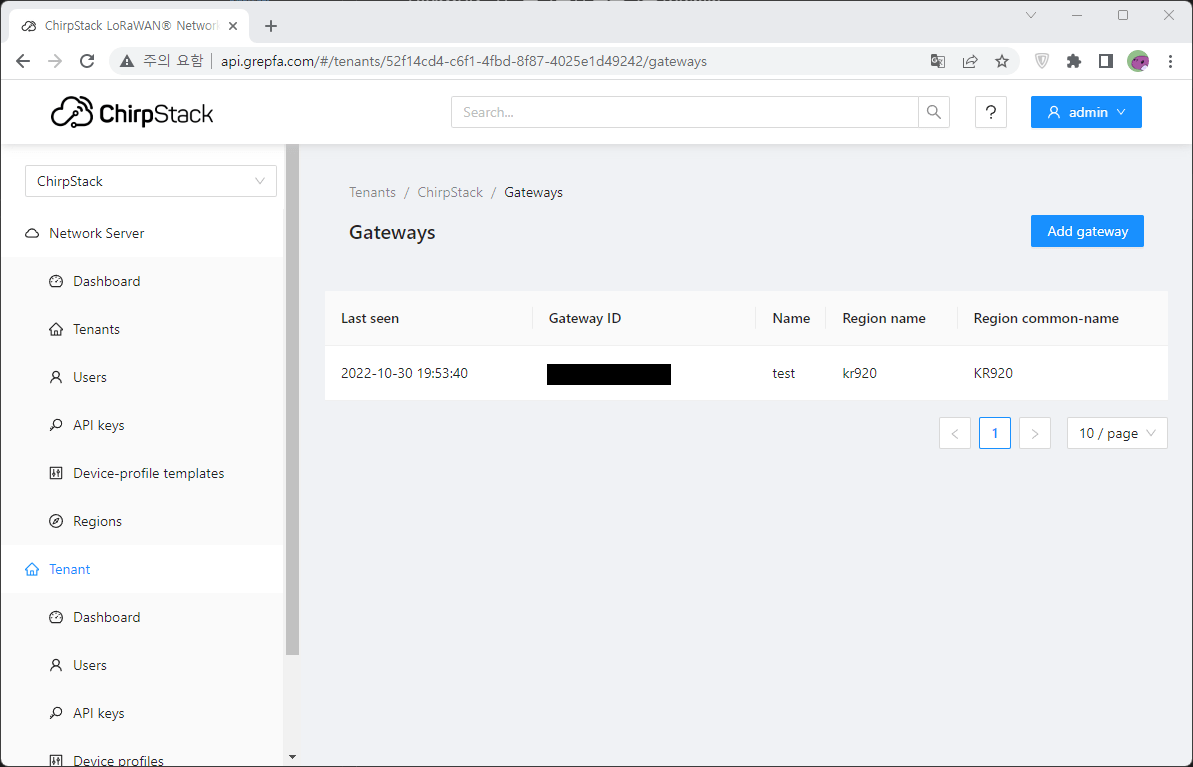Open Device-profile templates in sidebar
1193x767 pixels.
click(148, 473)
